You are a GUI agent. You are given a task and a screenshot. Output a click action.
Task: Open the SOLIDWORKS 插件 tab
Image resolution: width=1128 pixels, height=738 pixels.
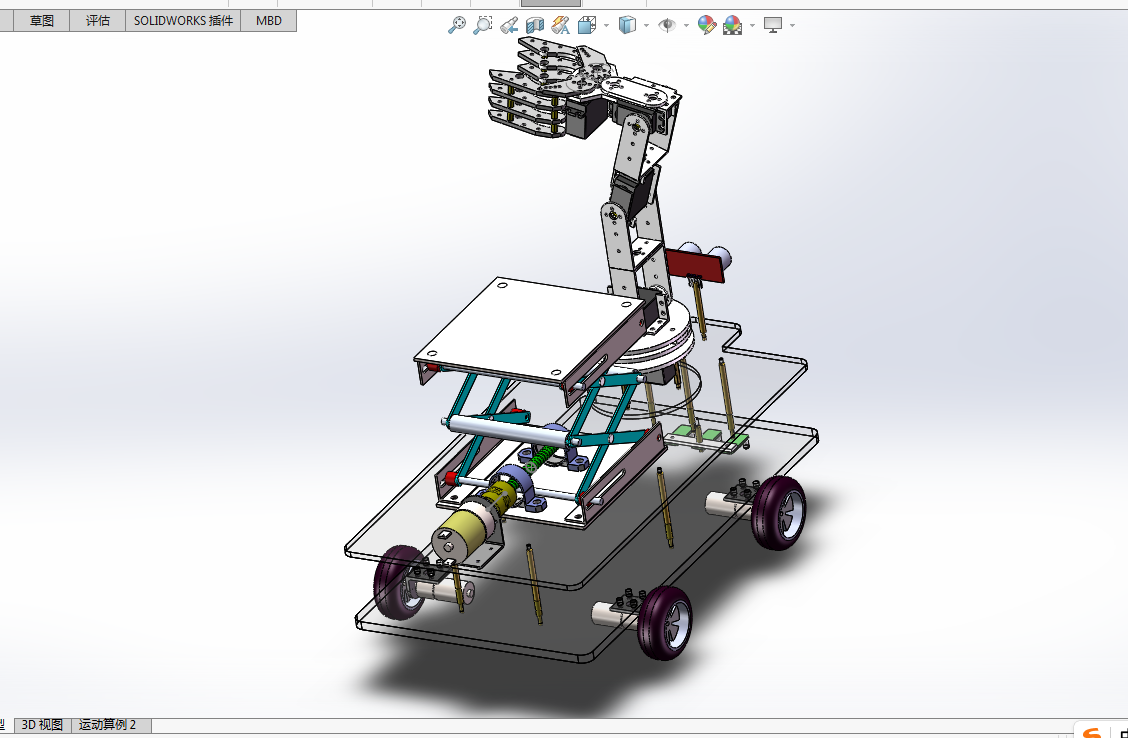tap(183, 21)
